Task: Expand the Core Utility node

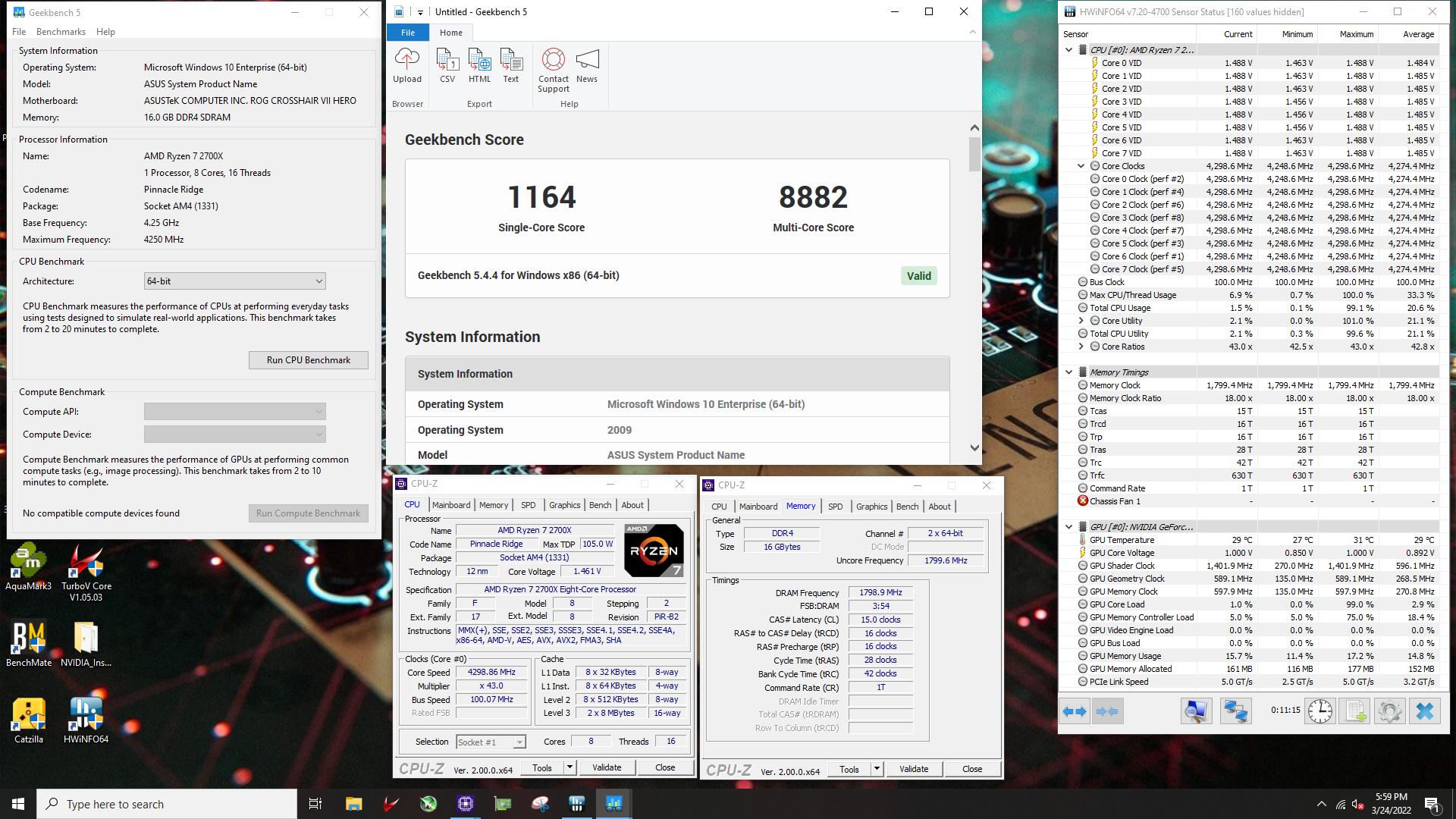Action: pyautogui.click(x=1081, y=321)
